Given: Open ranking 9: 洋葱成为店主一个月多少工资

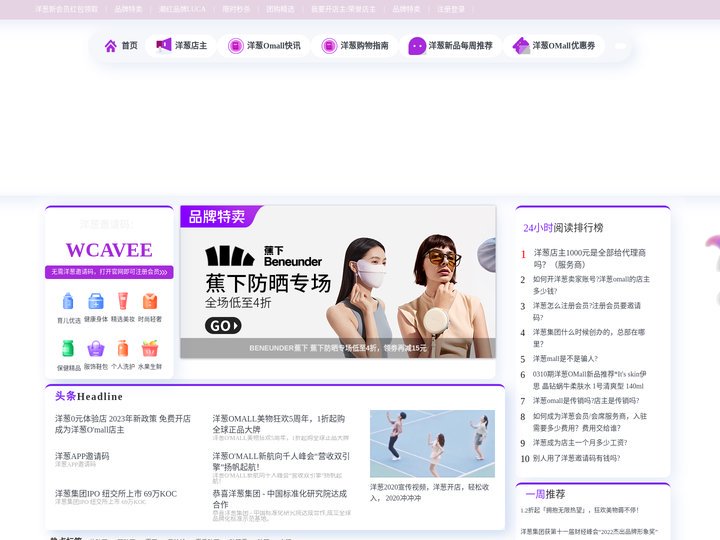Looking at the screenshot, I should point(579,443).
